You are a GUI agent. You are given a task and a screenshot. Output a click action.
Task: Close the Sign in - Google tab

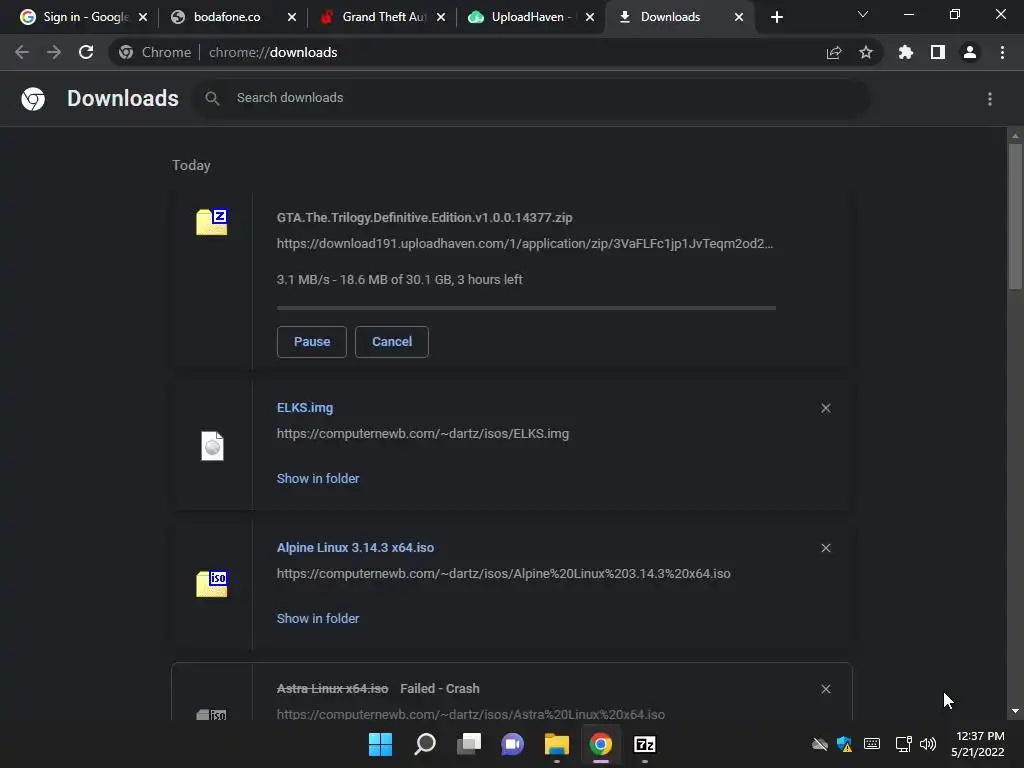coord(143,18)
